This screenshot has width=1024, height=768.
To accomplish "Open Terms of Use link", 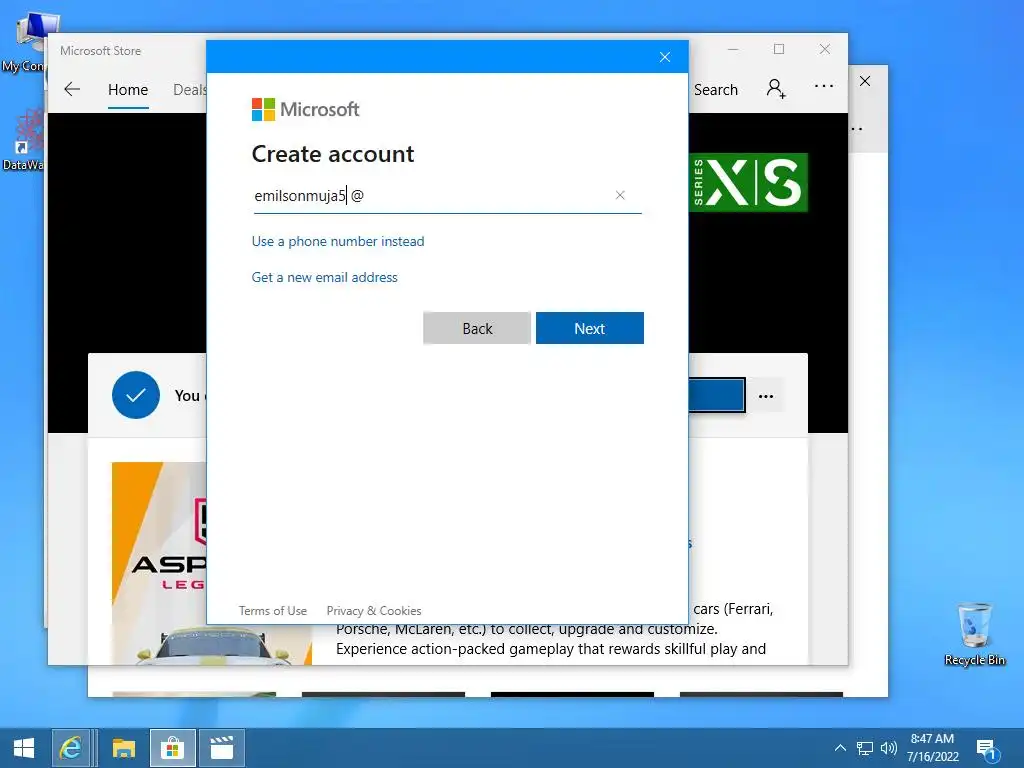I will pyautogui.click(x=272, y=611).
